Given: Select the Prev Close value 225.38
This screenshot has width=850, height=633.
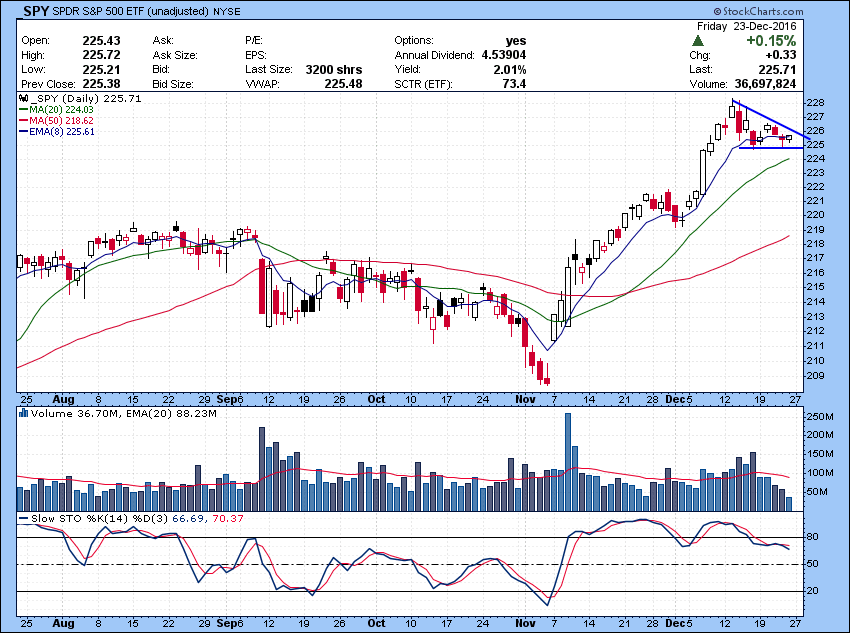Looking at the screenshot, I should tap(101, 84).
